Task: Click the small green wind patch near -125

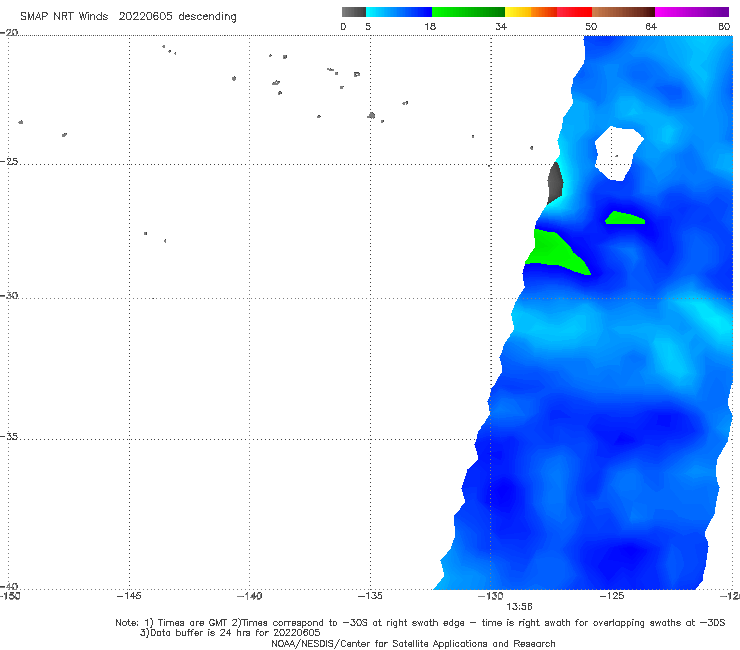Action: [x=624, y=218]
